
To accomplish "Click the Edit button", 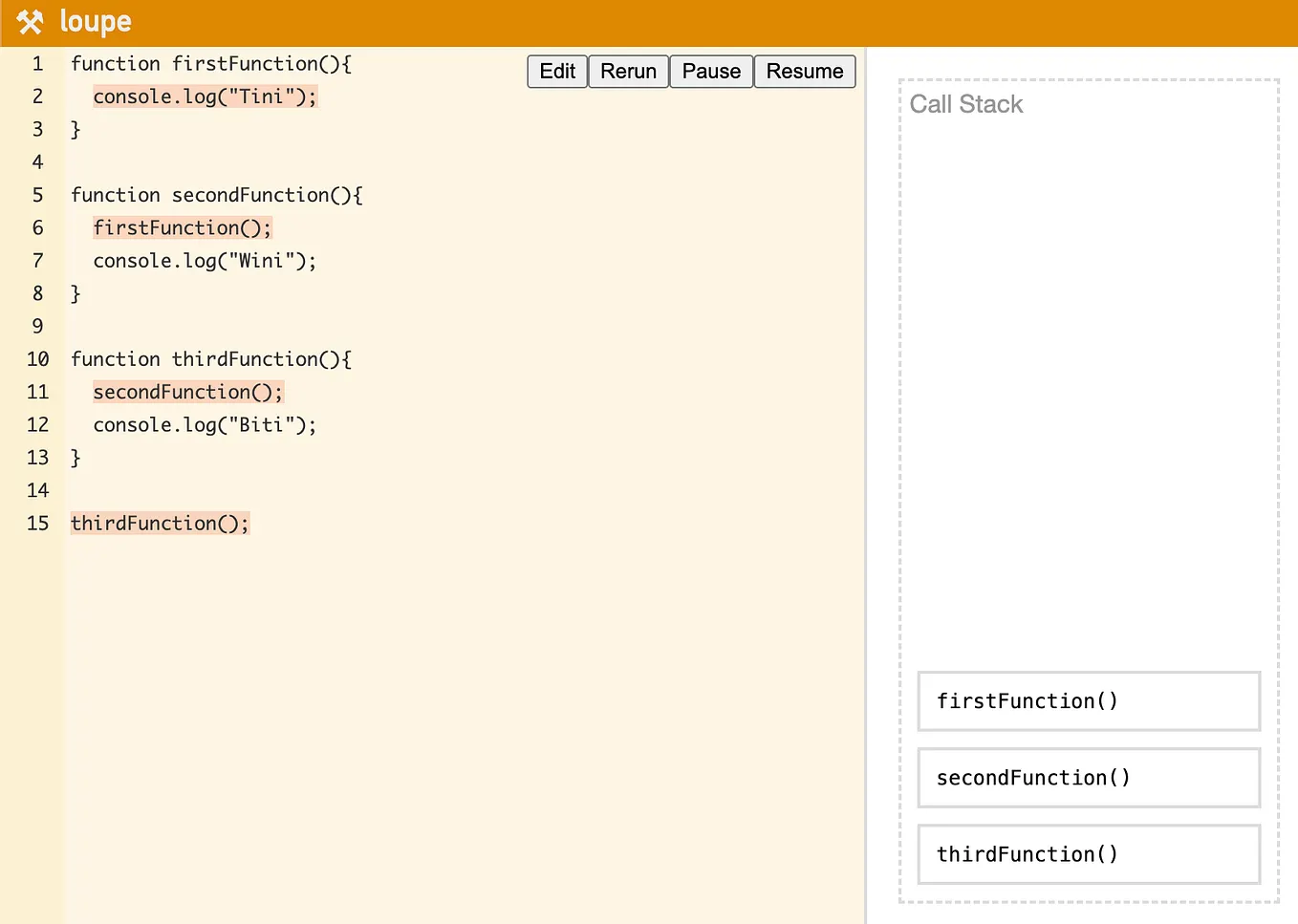I will [556, 71].
